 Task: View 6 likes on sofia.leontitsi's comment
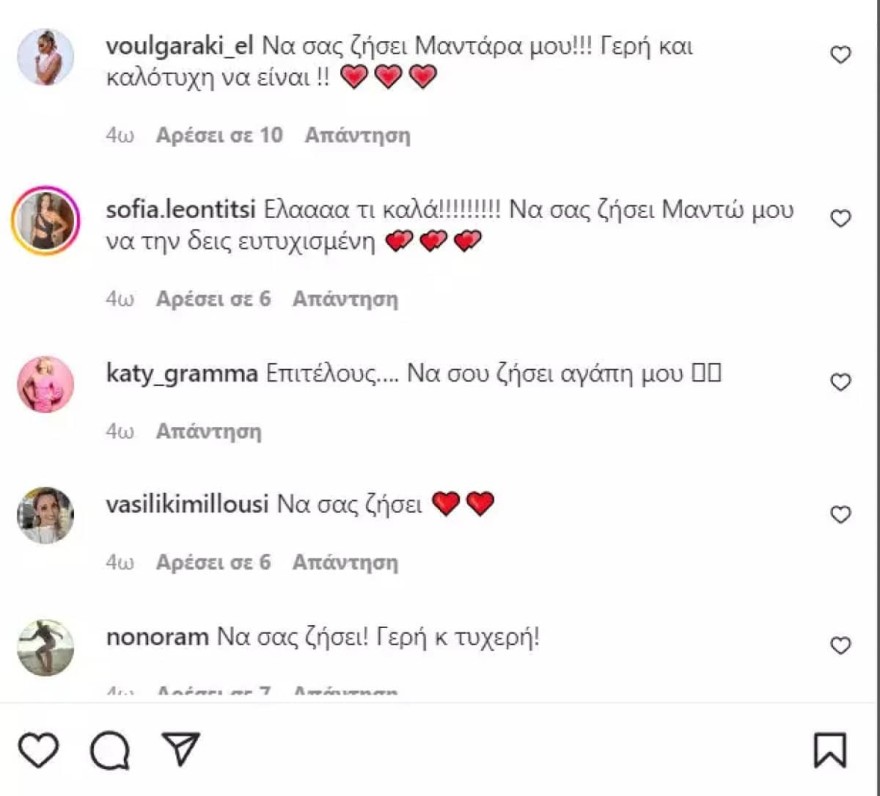[x=213, y=299]
